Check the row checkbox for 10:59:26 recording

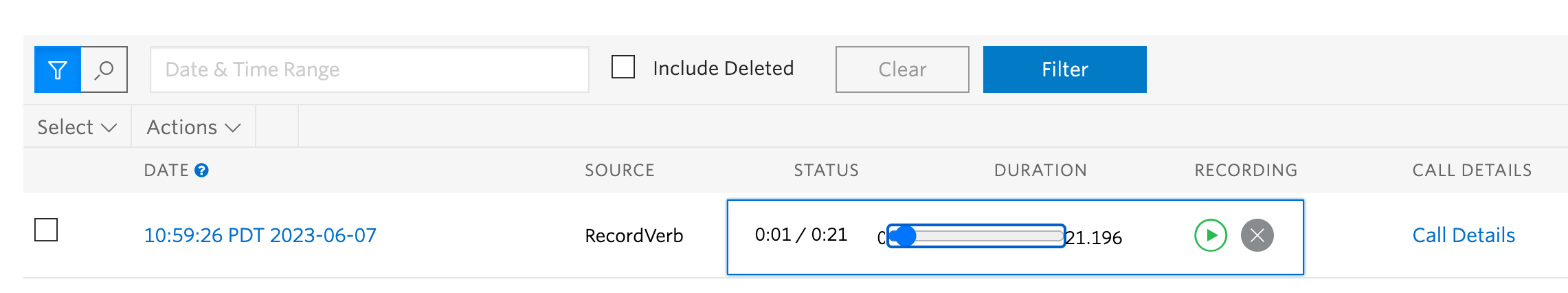(x=46, y=230)
